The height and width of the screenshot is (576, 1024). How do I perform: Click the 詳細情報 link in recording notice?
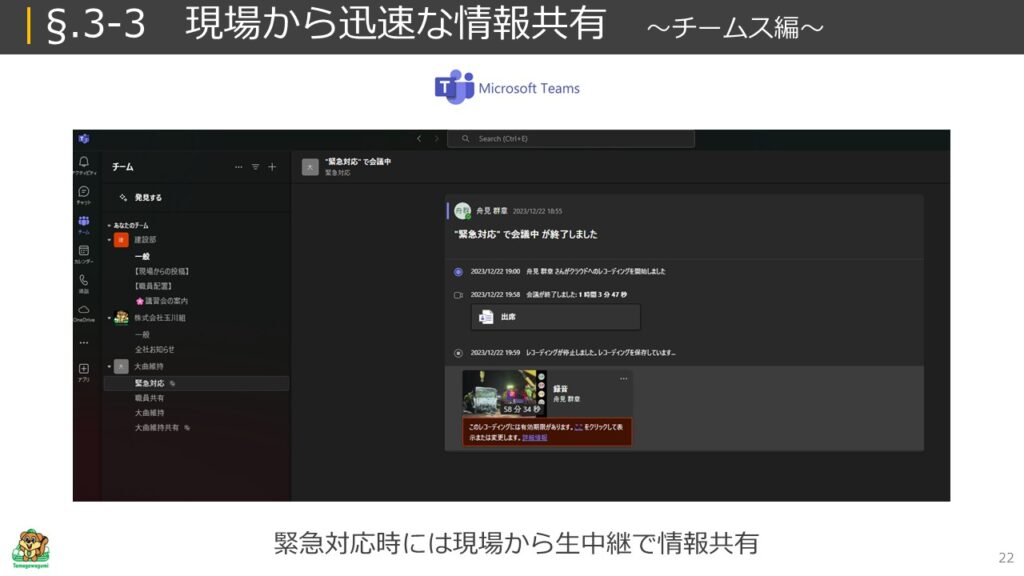tap(534, 437)
